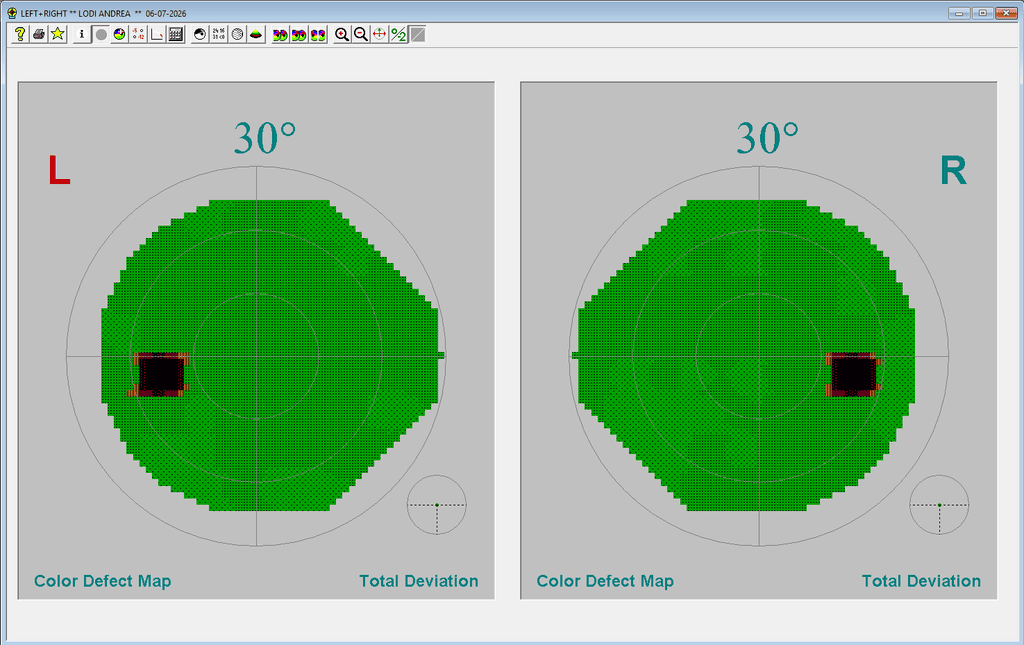Select the multicolor pie map icon
Viewport: 1024px width, 645px height.
coord(120,35)
